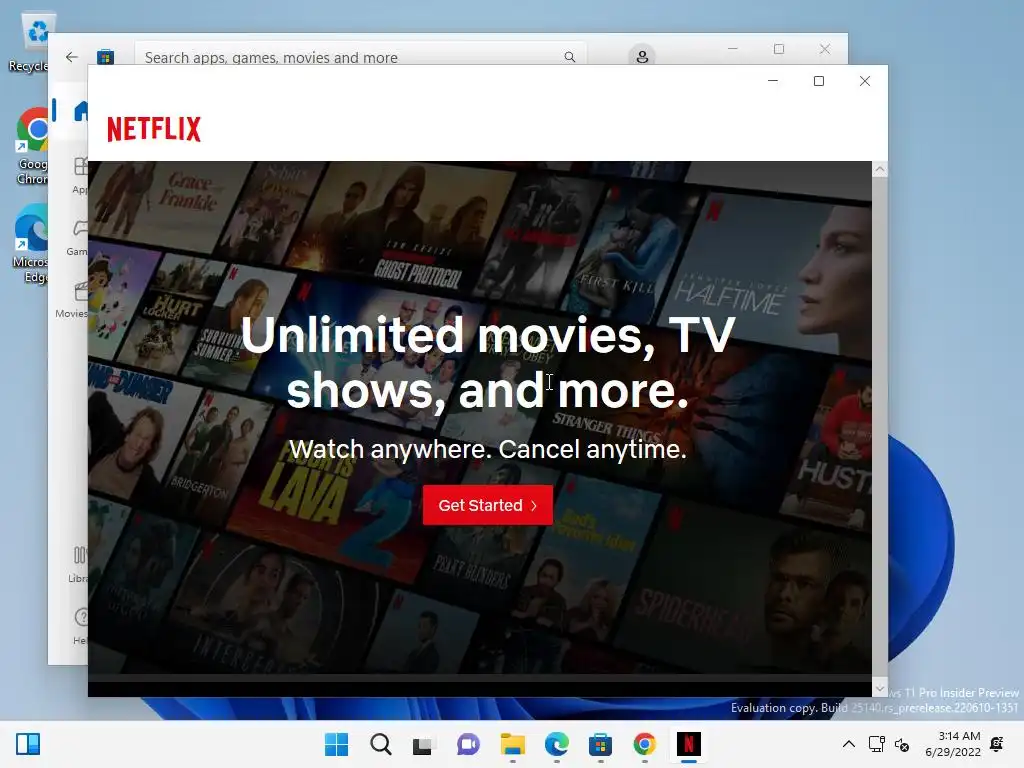The width and height of the screenshot is (1024, 768).
Task: Open the Store account profile icon
Action: click(642, 56)
